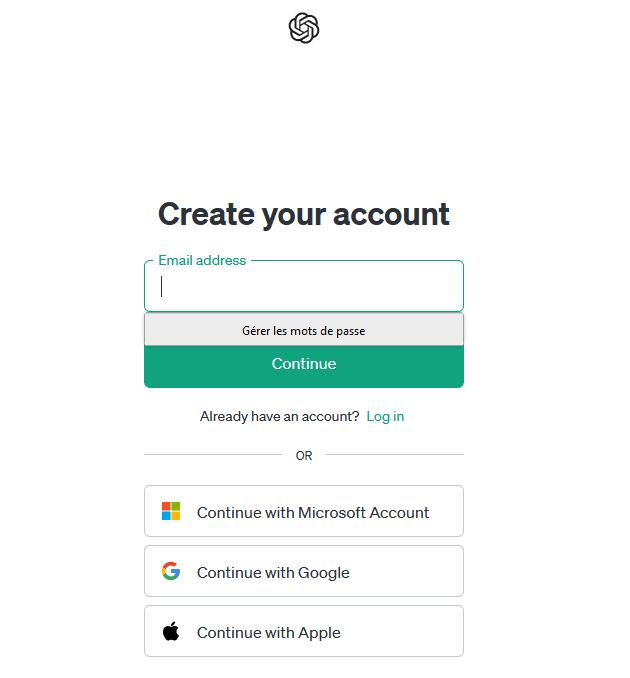The width and height of the screenshot is (630, 678).
Task: Click the green Email address floating label
Action: (202, 261)
